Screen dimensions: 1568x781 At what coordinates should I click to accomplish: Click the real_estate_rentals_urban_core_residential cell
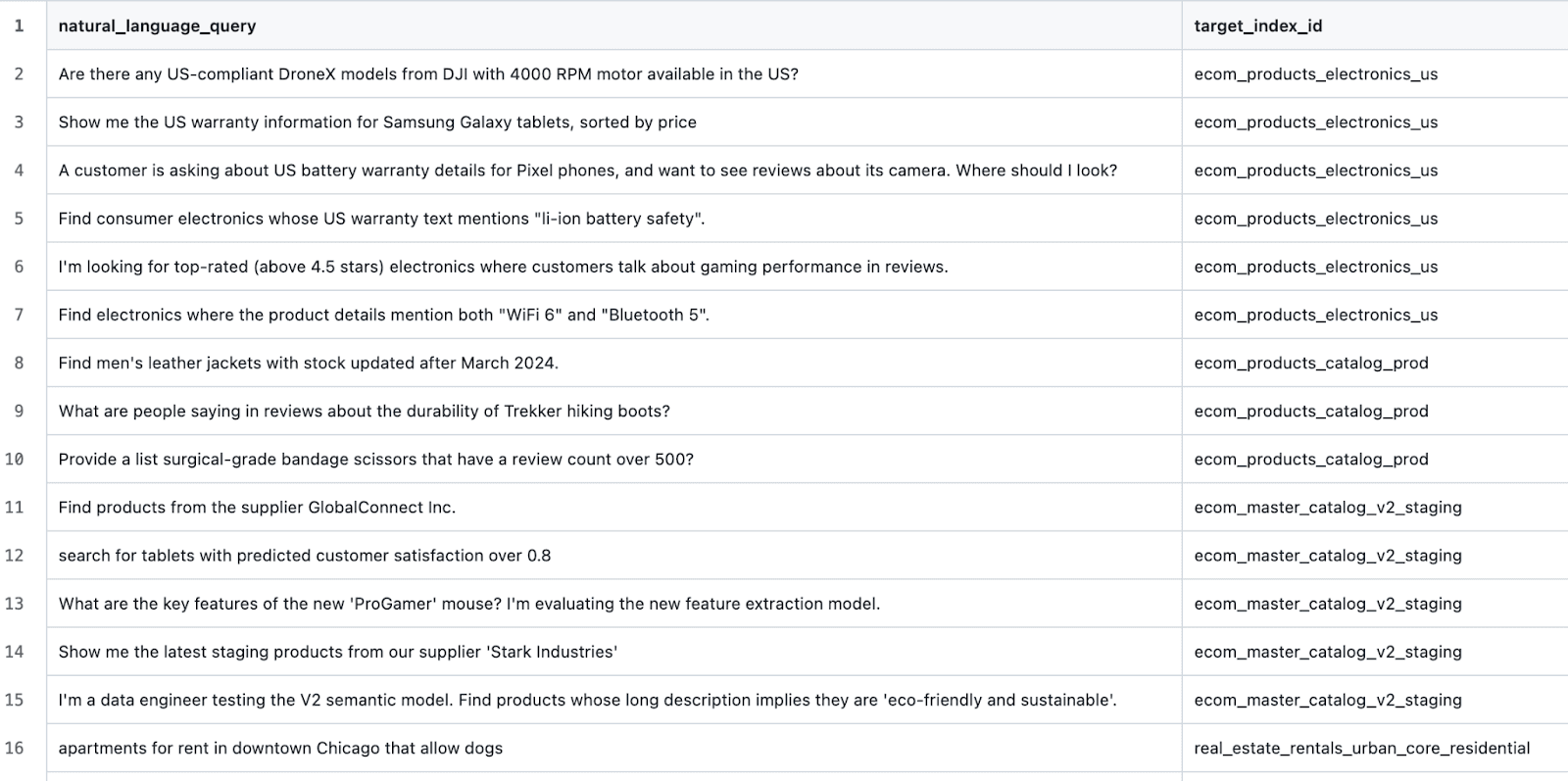pyautogui.click(x=1361, y=749)
